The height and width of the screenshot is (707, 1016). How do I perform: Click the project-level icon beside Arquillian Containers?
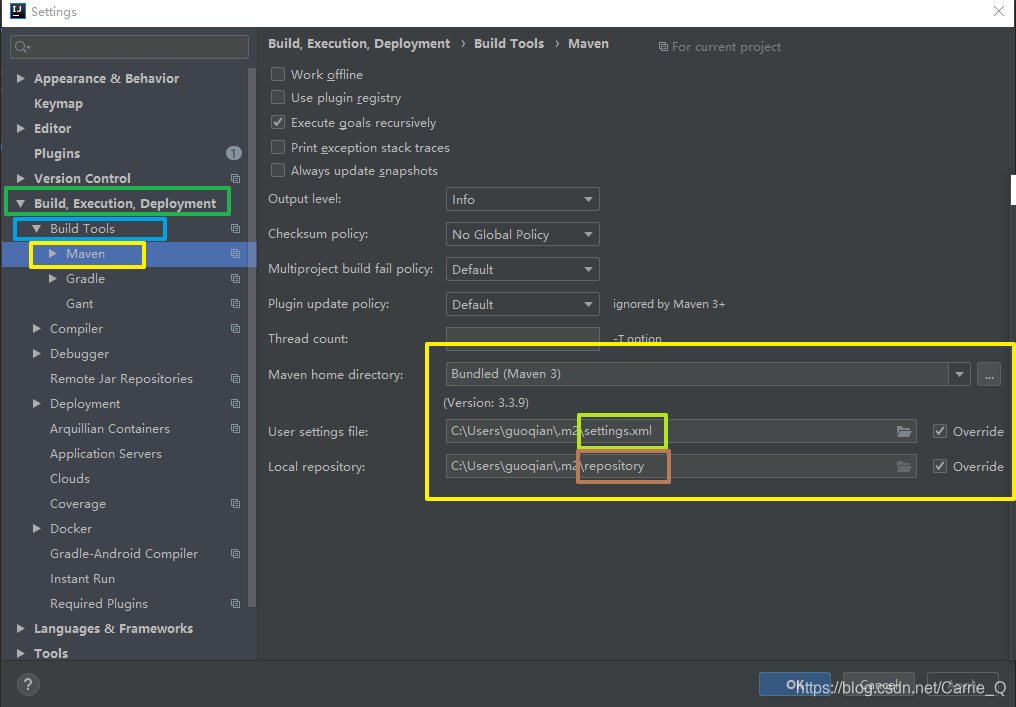[x=236, y=429]
